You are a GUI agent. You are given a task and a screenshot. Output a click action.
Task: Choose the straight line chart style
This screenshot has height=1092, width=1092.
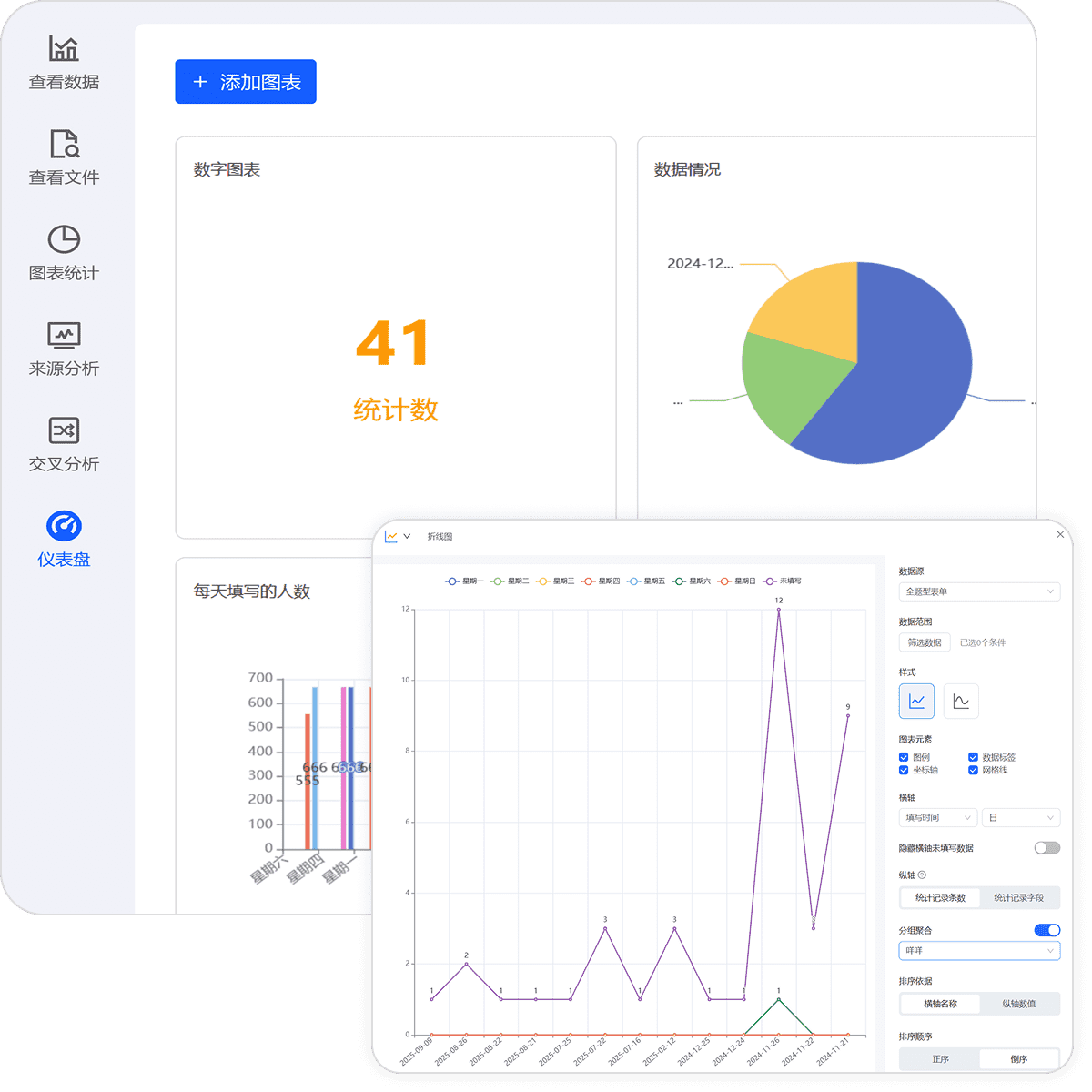916,701
